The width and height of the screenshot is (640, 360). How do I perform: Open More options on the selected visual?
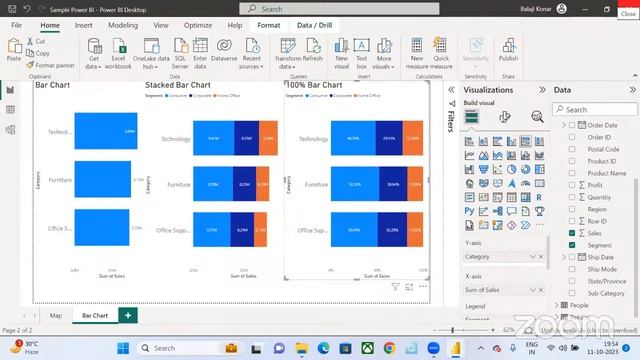click(x=423, y=287)
